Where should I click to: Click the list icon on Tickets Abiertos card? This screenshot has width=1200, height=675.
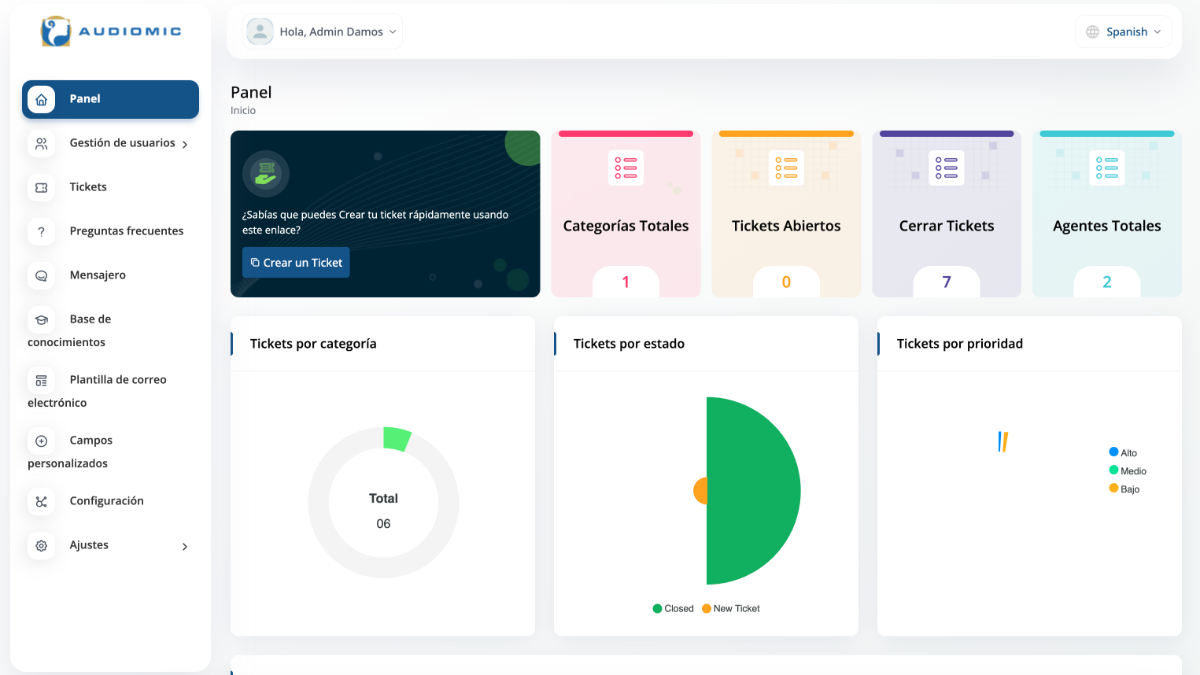tap(786, 168)
